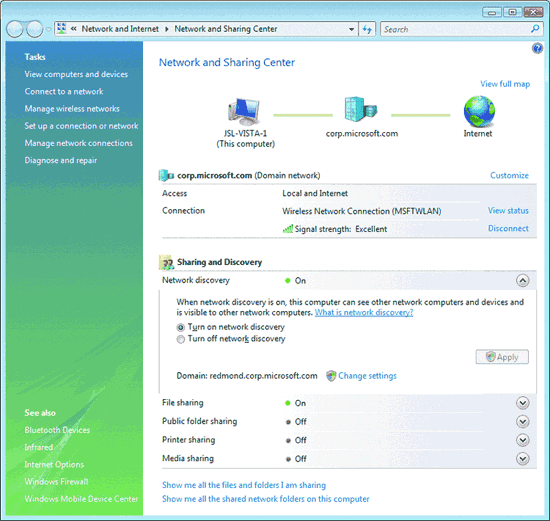
Task: Click Network and Sharing Center breadcrumb
Action: tap(226, 29)
